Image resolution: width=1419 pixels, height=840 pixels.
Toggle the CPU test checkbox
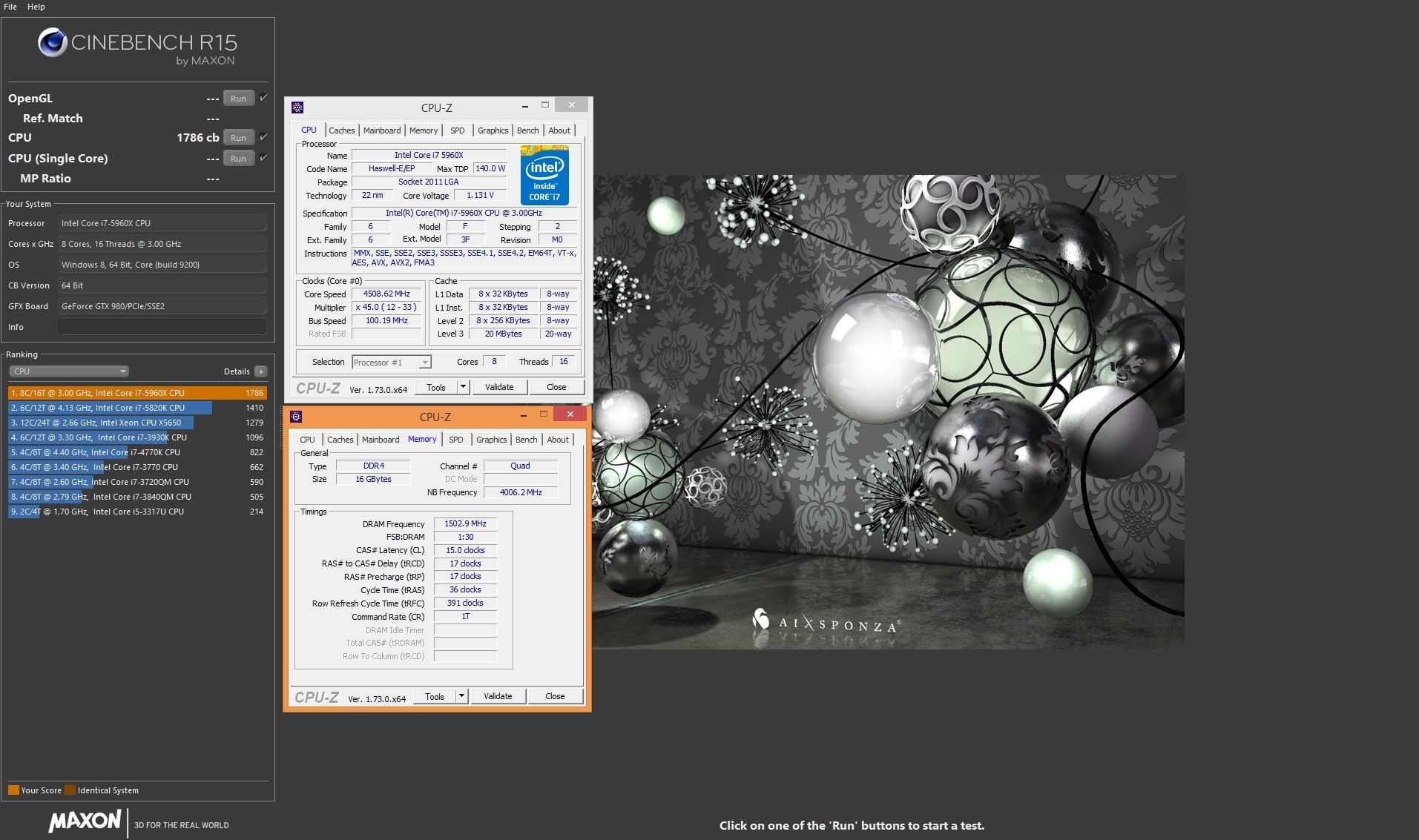tap(263, 137)
